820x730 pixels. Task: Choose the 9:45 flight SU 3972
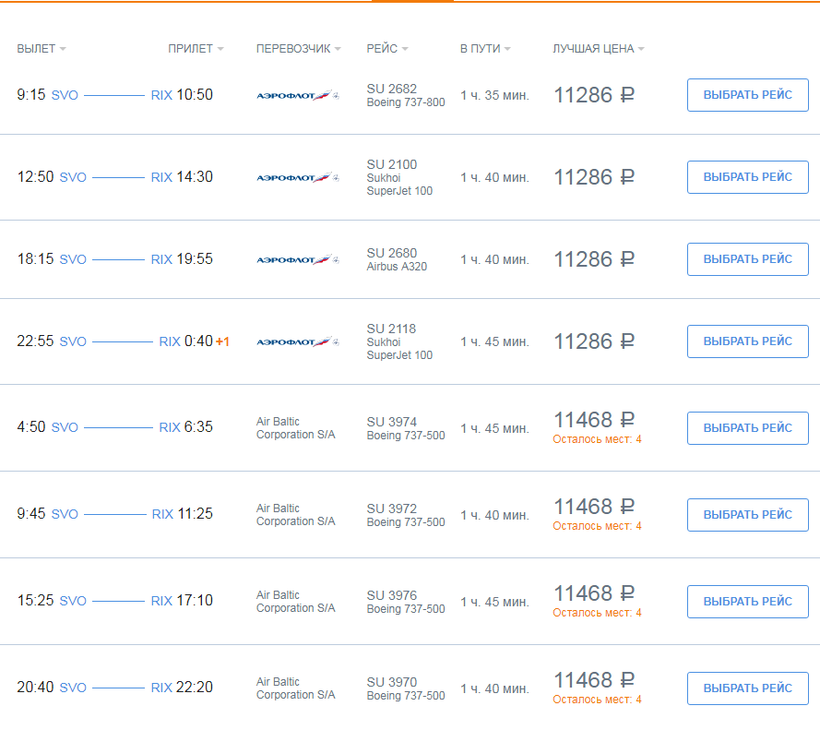(x=747, y=515)
